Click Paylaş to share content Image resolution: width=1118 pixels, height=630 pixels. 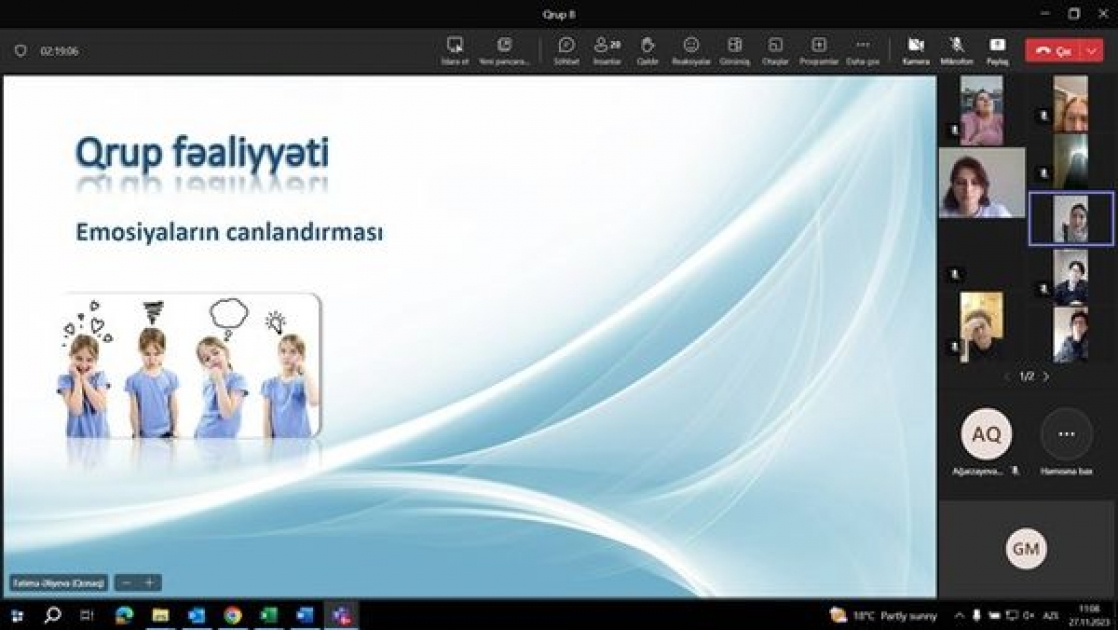[x=998, y=50]
